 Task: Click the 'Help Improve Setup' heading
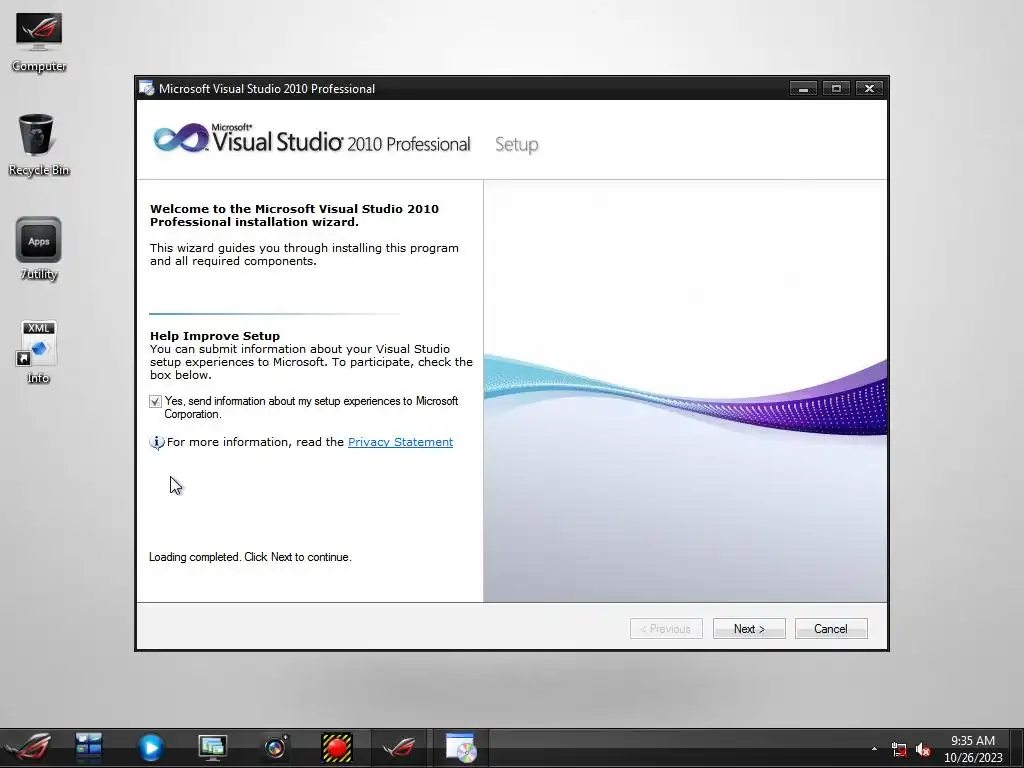coord(215,336)
